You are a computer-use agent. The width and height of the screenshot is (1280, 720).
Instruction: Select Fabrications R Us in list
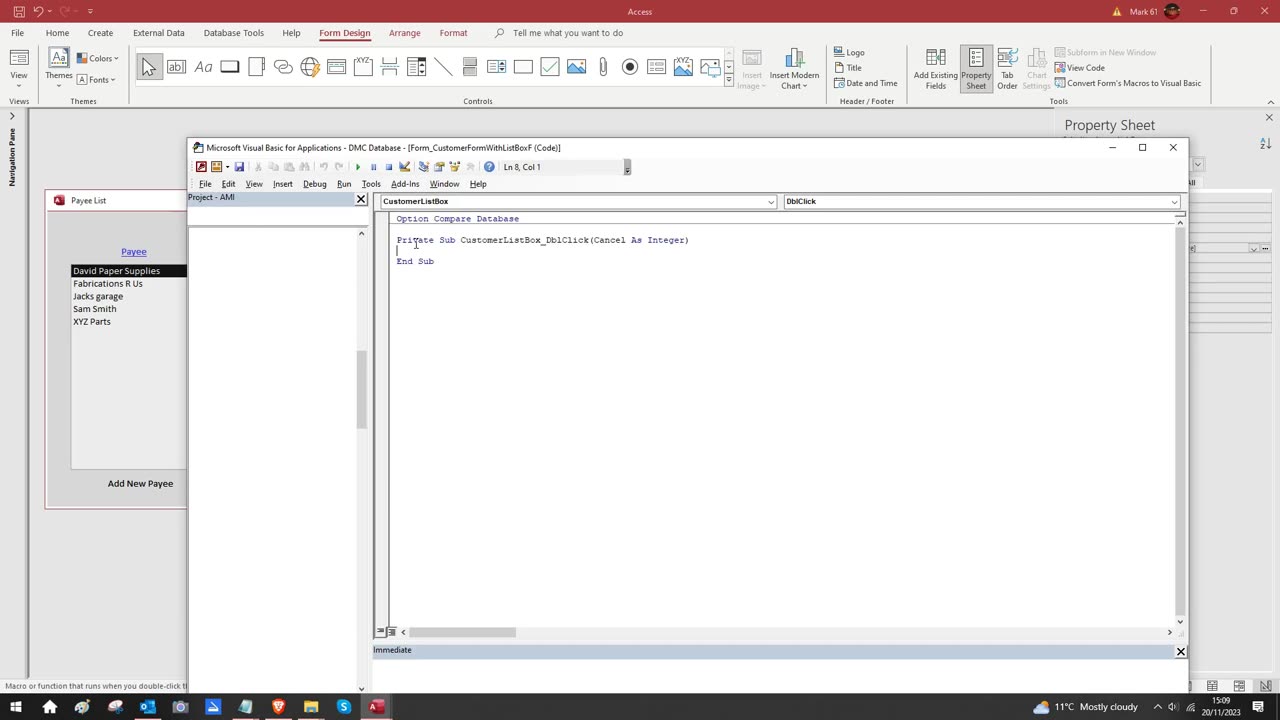pos(129,284)
